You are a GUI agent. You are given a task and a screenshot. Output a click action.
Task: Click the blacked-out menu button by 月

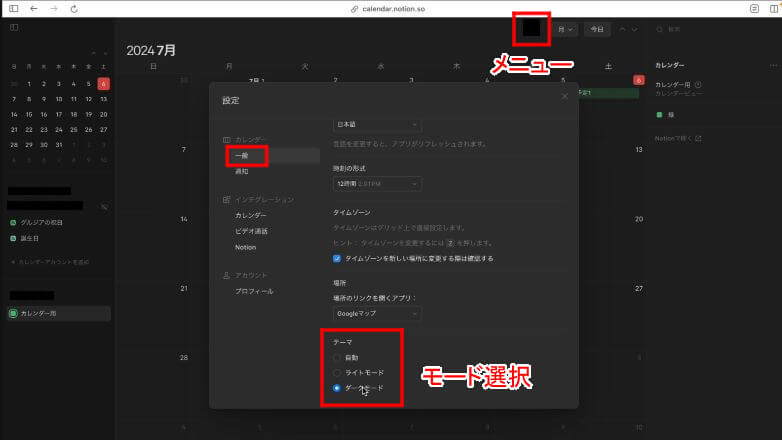(531, 28)
